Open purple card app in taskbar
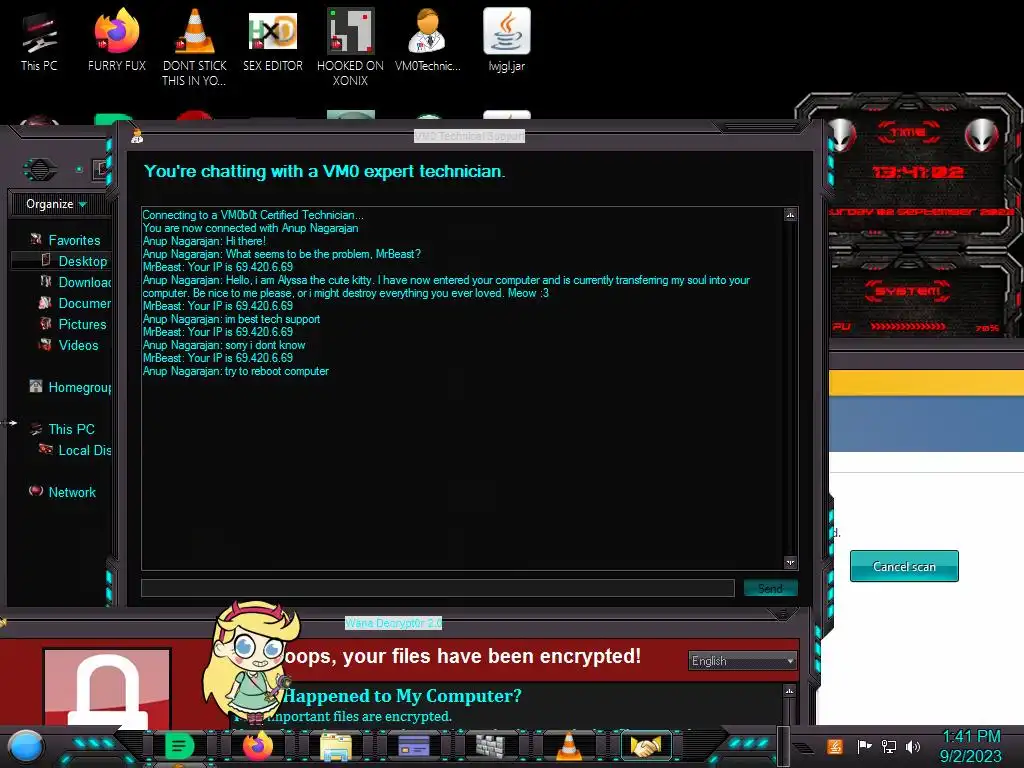The image size is (1024, 768). click(413, 746)
